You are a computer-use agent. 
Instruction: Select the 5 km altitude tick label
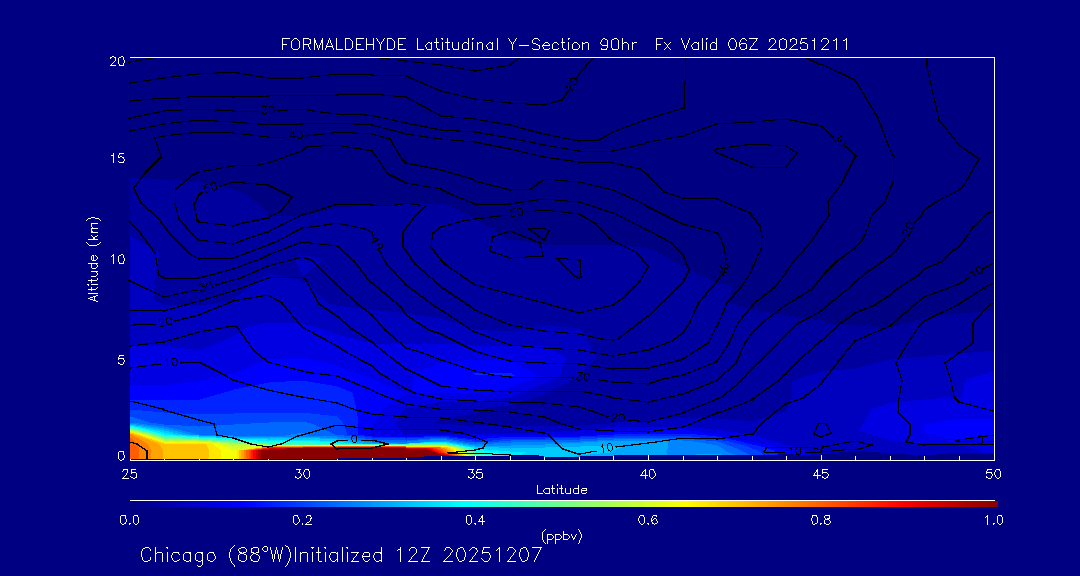click(119, 360)
